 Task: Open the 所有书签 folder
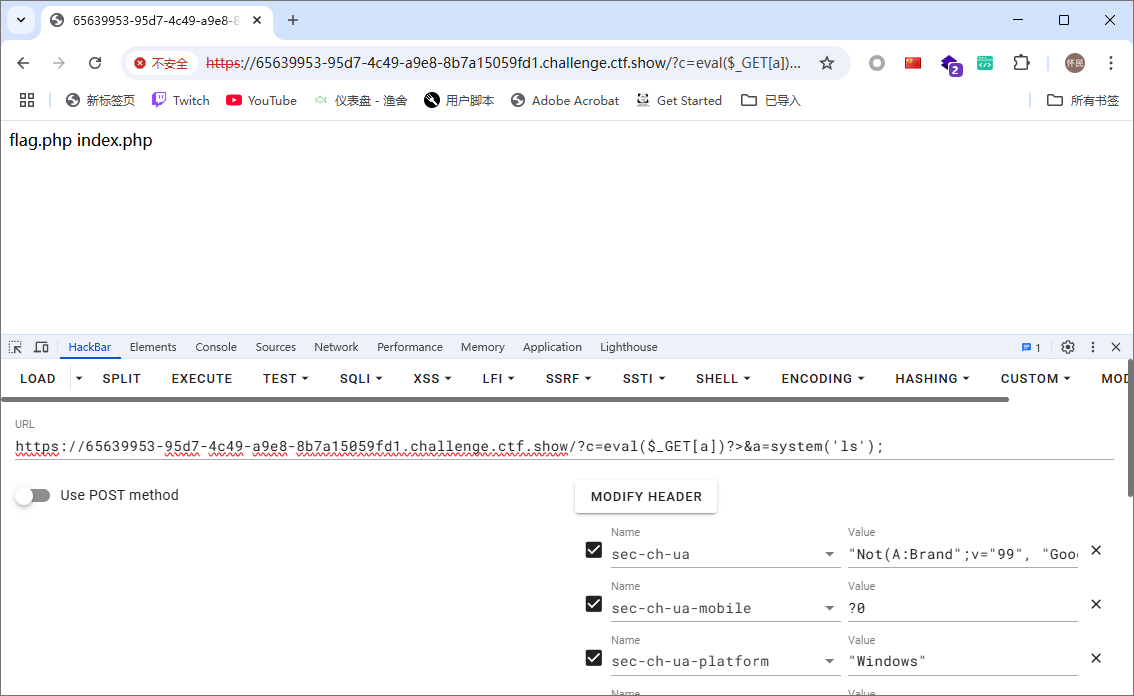pyautogui.click(x=1083, y=101)
